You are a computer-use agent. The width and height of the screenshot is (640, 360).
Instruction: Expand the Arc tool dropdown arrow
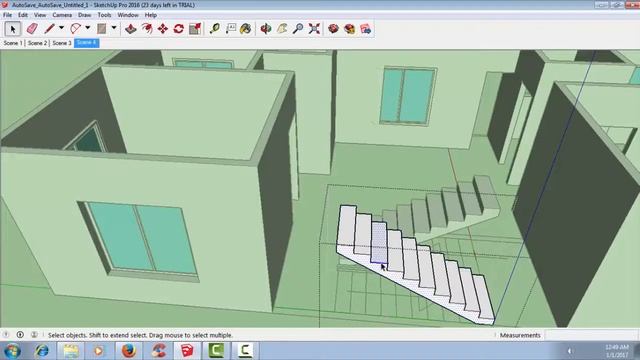tap(87, 28)
